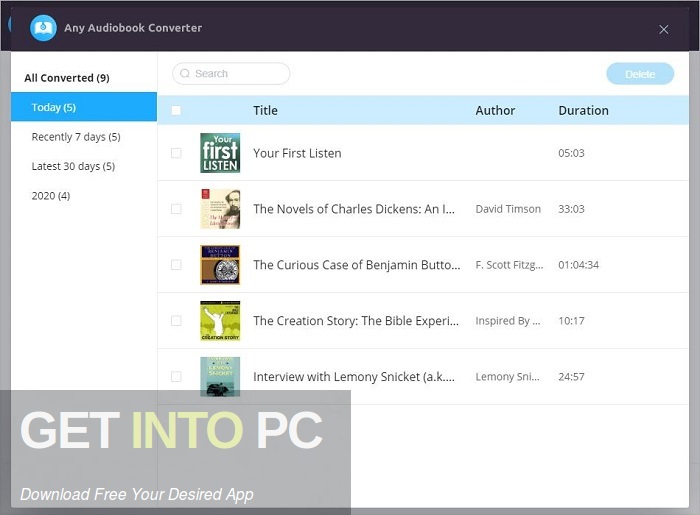The width and height of the screenshot is (700, 515).
Task: Select All Converted (9) category
Action: click(x=67, y=78)
